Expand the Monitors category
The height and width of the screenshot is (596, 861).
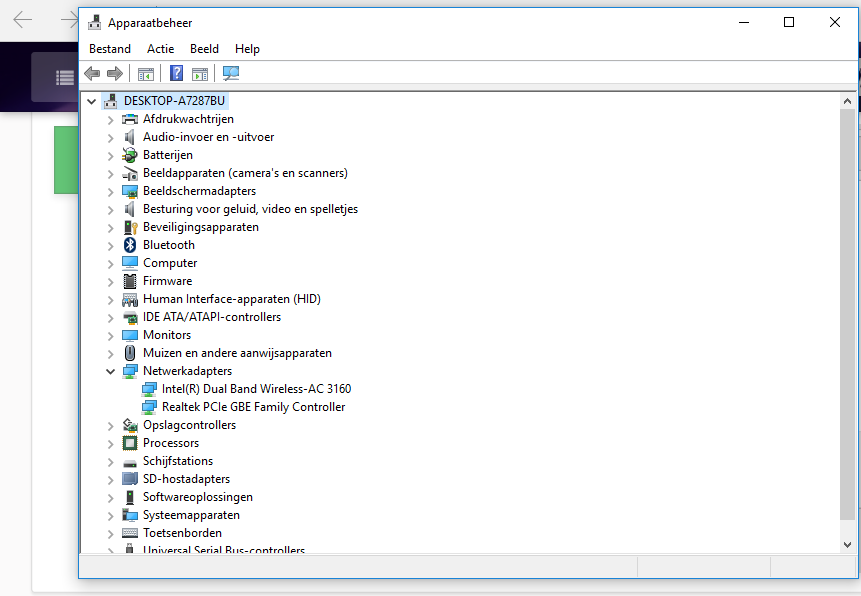[x=110, y=336]
